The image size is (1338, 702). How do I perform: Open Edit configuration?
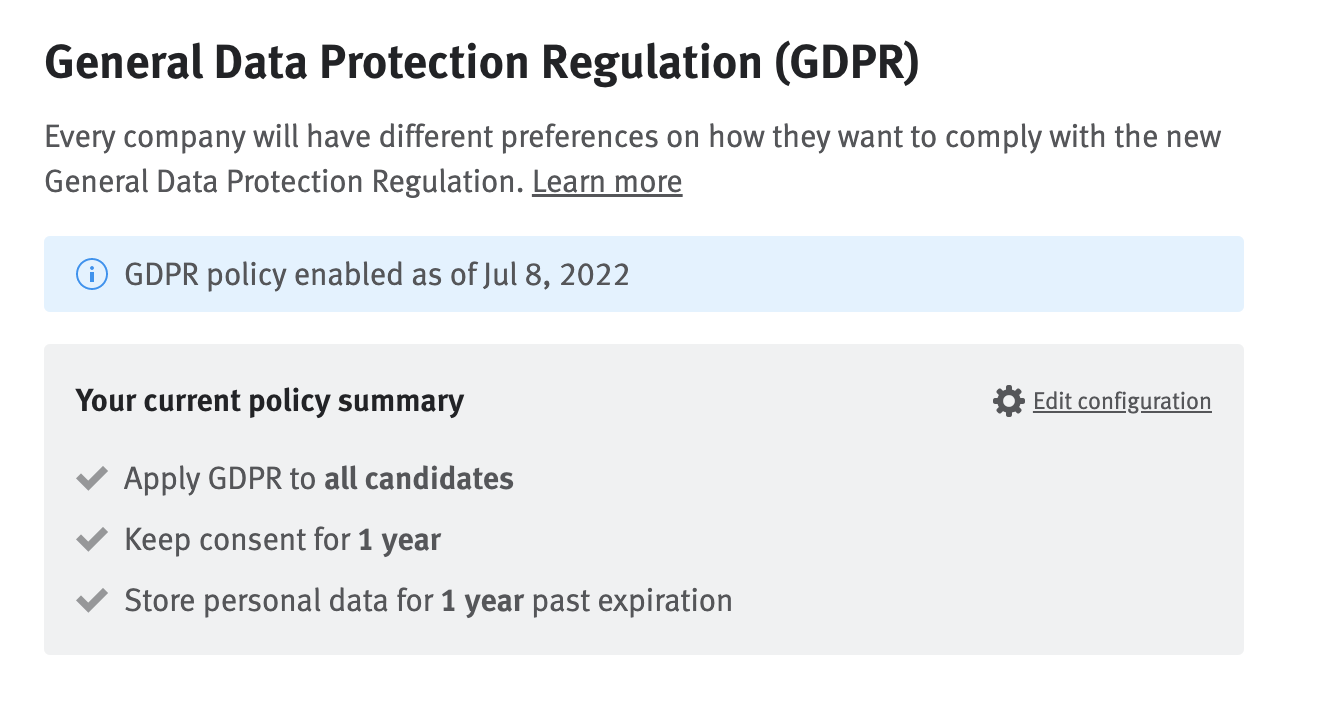(1122, 400)
